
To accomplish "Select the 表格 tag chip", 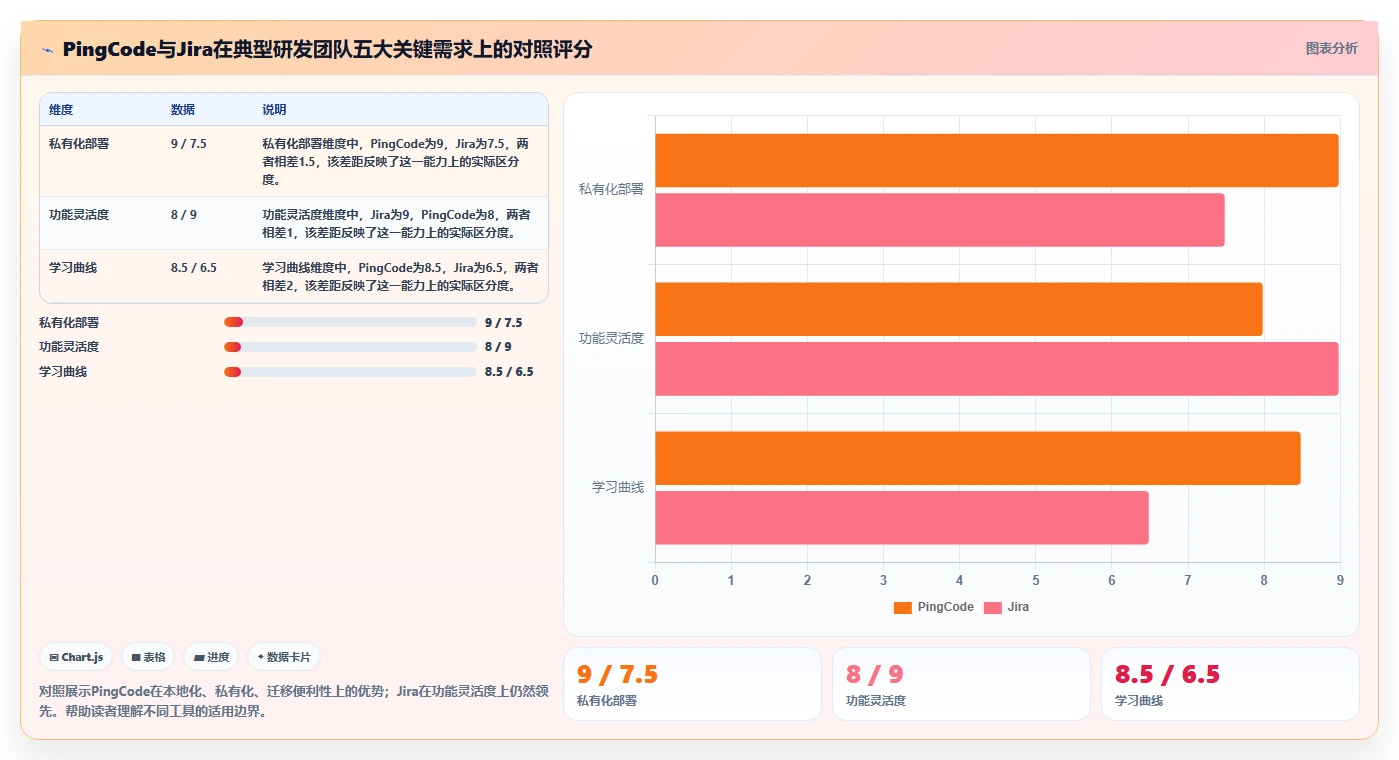I will 148,657.
